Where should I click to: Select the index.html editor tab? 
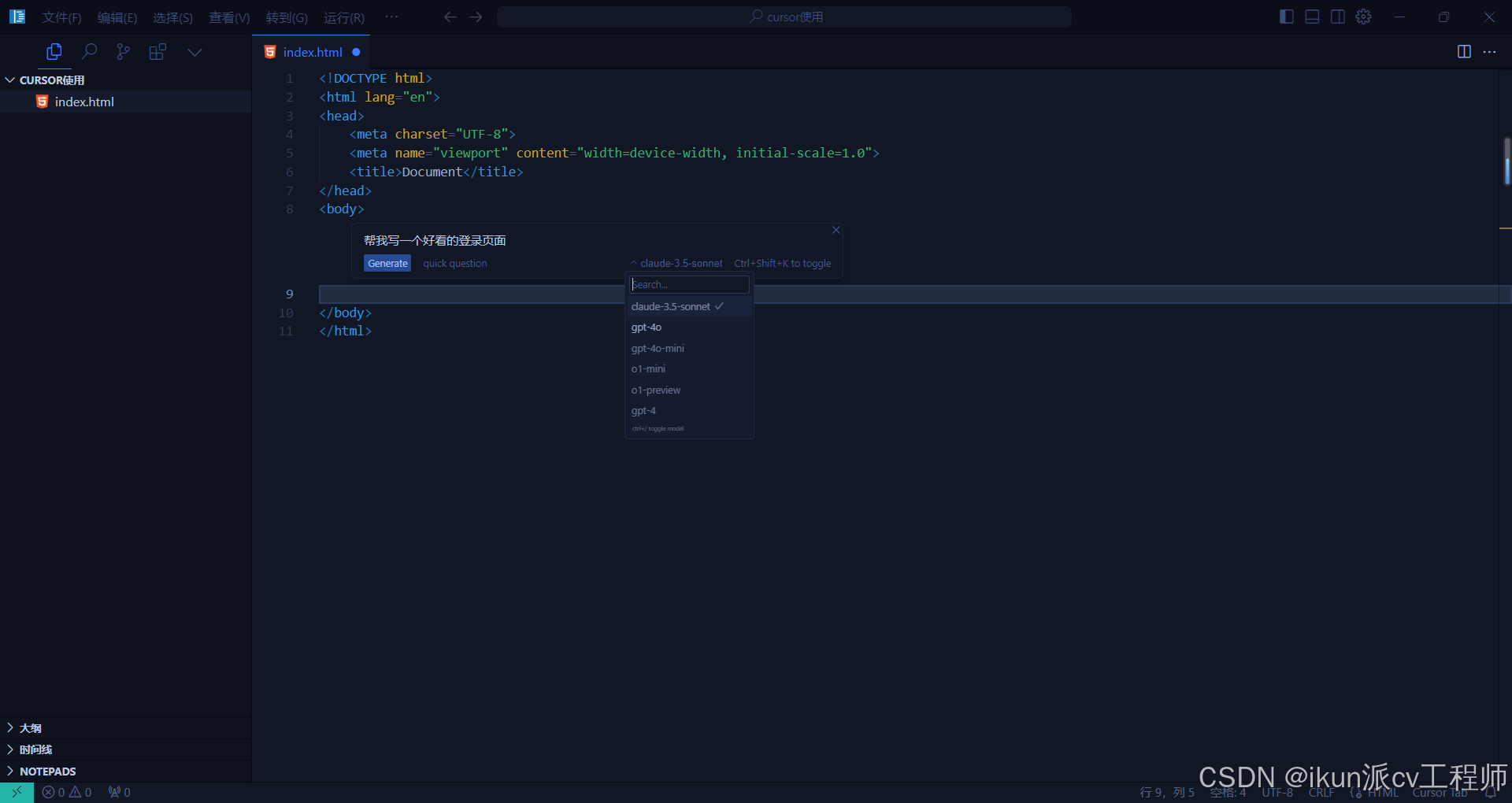(x=312, y=52)
